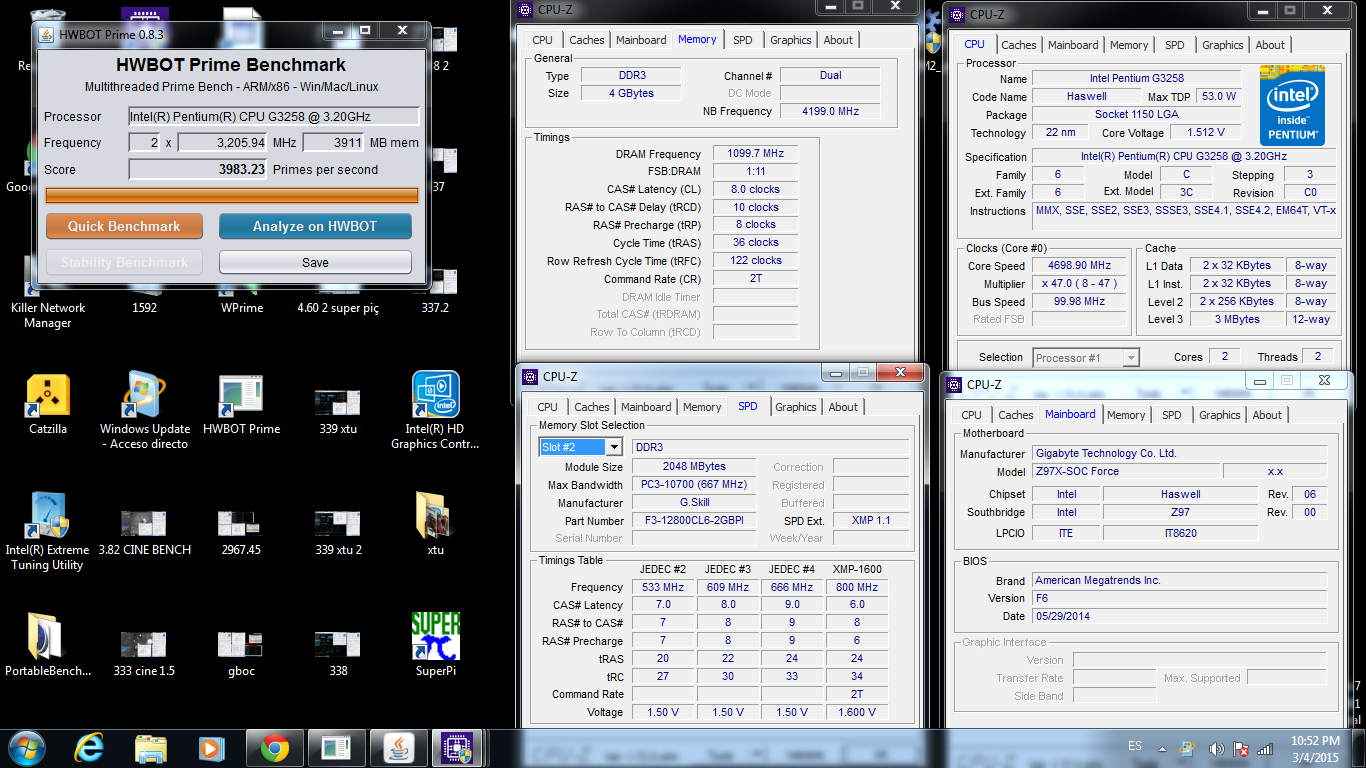
Task: Open About tab in top-right CPU-Z window
Action: click(x=1270, y=45)
